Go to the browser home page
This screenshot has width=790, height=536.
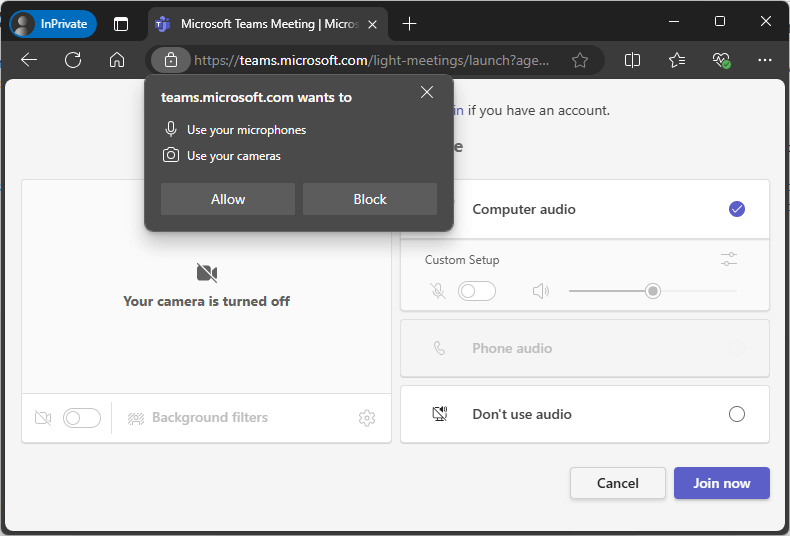click(117, 60)
